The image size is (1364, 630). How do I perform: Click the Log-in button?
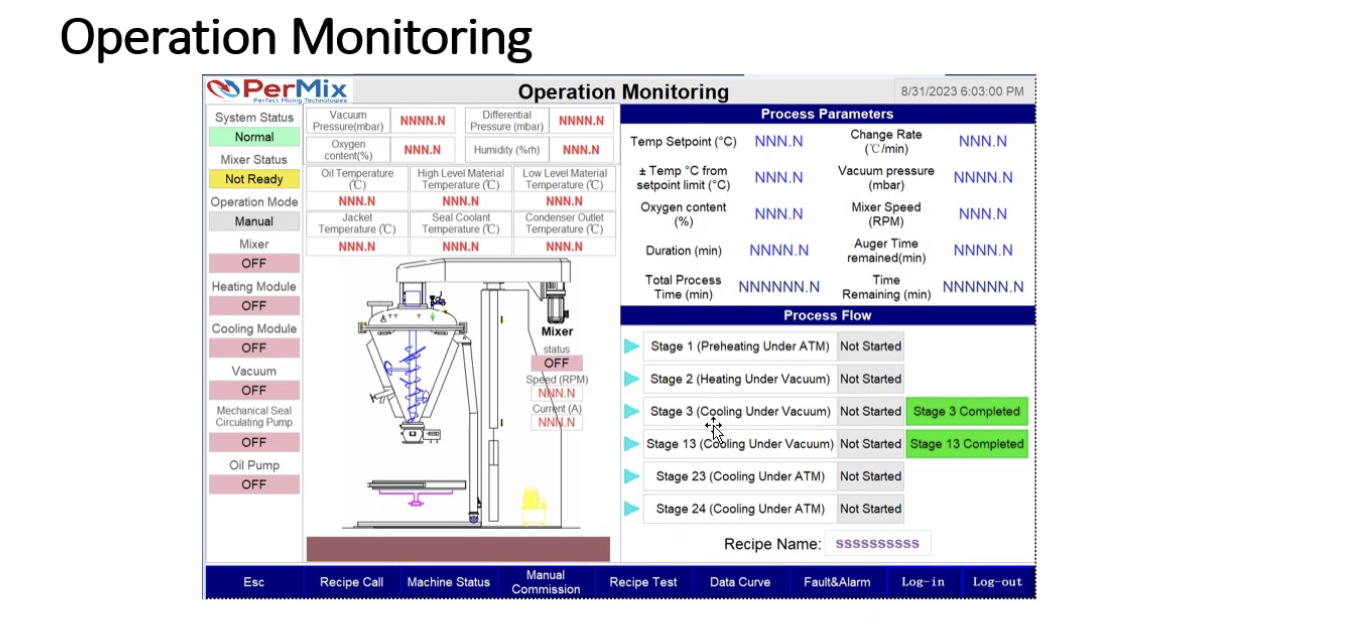tap(922, 581)
